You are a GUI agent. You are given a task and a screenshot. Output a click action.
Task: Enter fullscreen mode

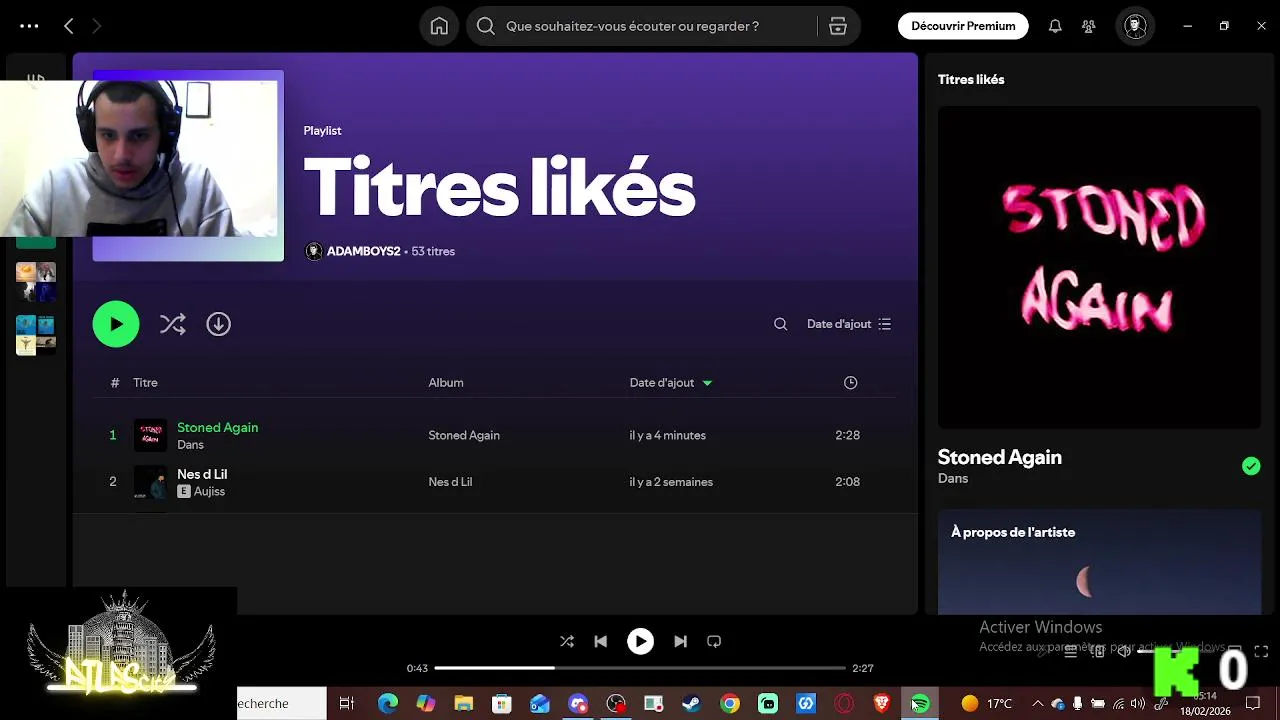click(1261, 651)
